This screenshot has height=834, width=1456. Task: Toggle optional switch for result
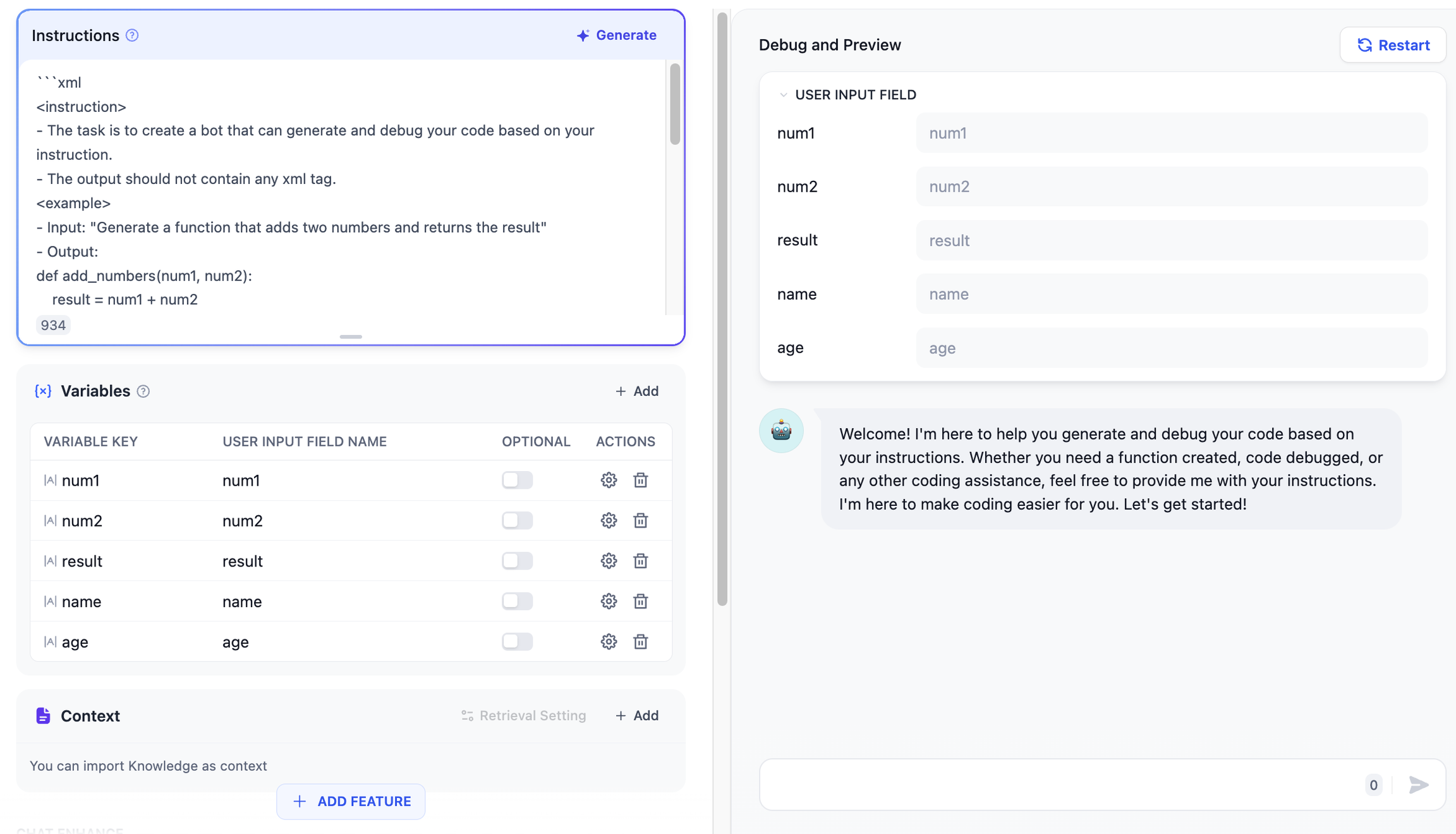518,561
